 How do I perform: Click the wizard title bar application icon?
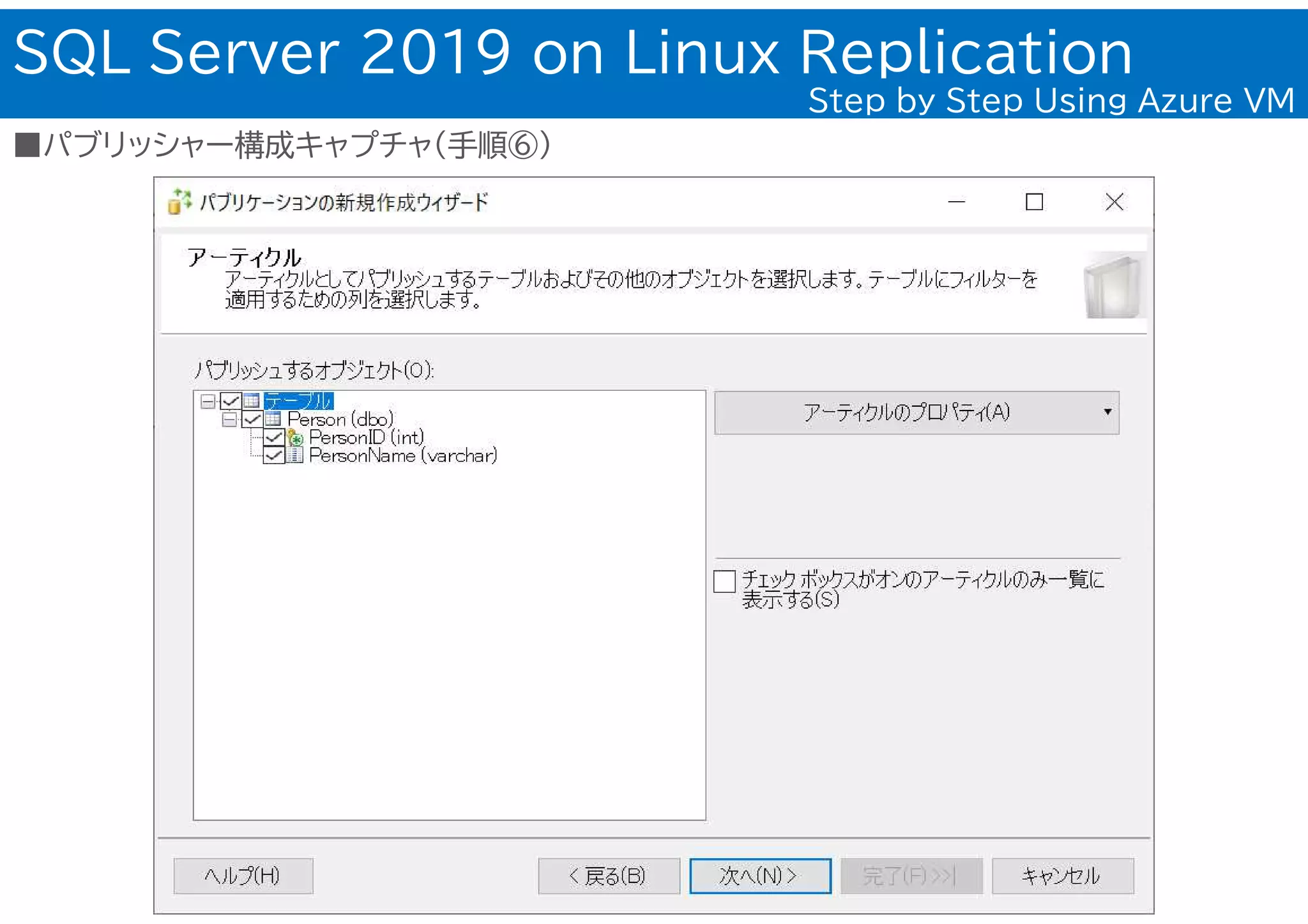click(179, 201)
